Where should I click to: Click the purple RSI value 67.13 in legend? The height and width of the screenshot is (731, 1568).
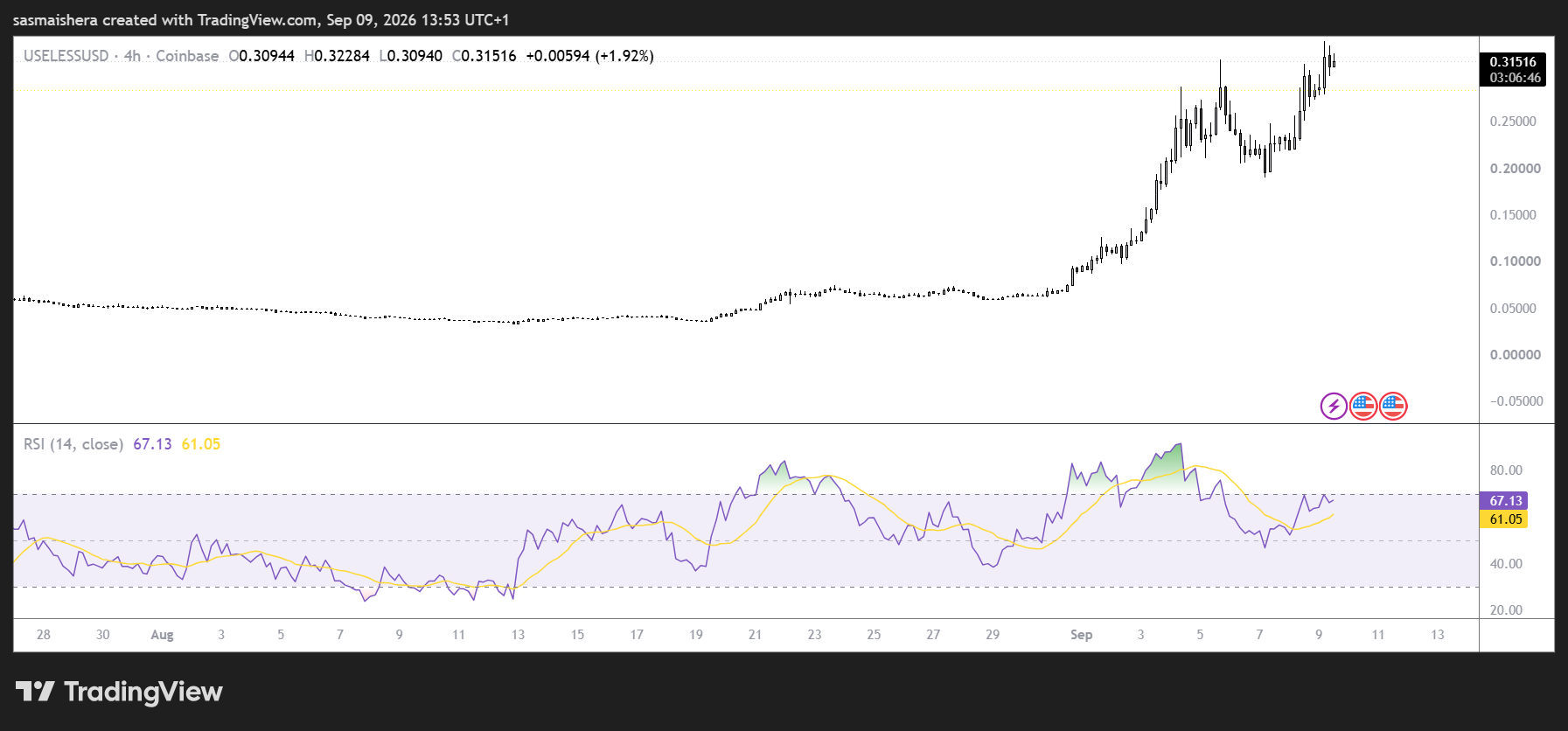[152, 444]
